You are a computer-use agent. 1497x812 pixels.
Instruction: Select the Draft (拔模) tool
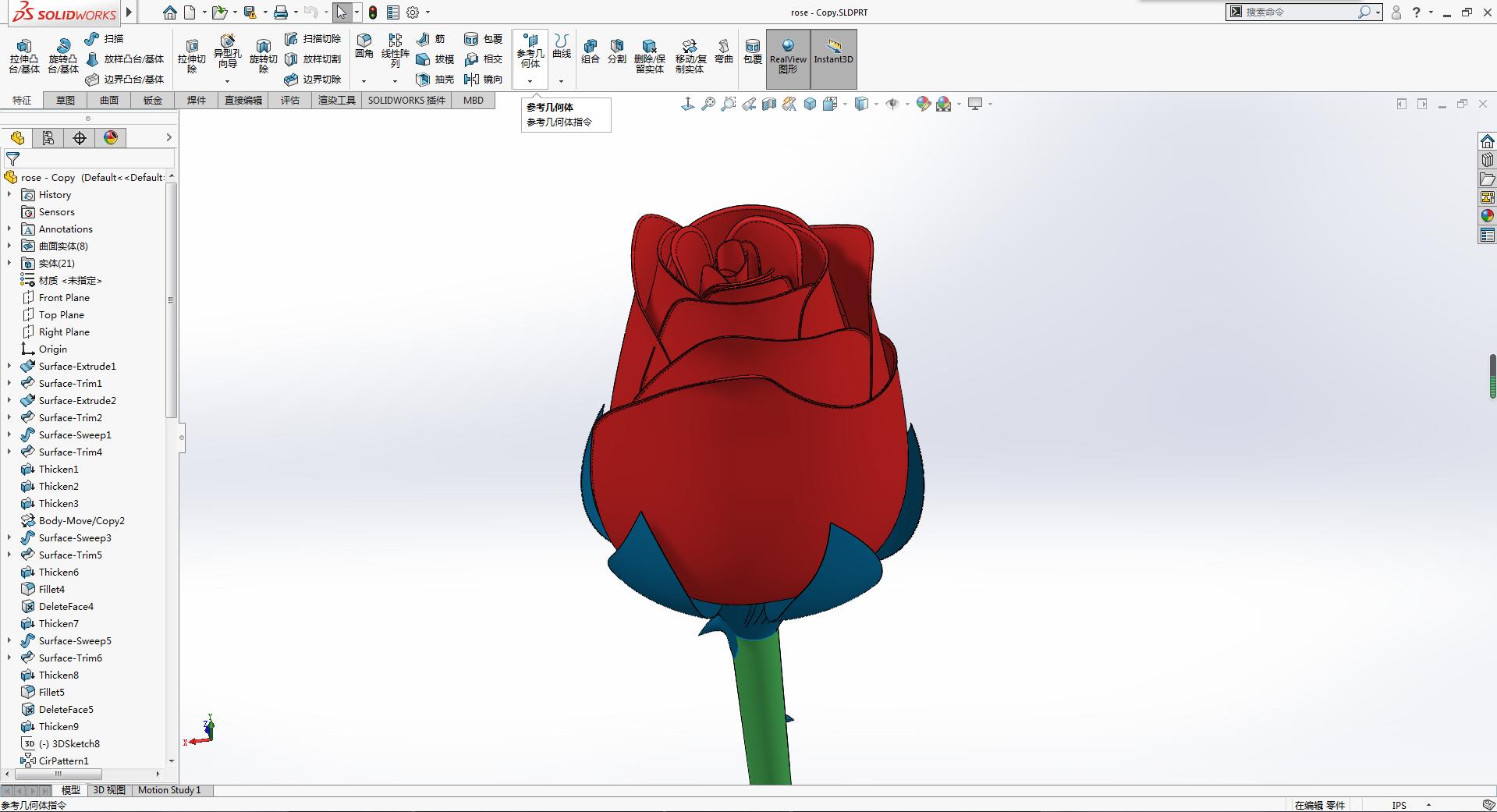pos(435,59)
